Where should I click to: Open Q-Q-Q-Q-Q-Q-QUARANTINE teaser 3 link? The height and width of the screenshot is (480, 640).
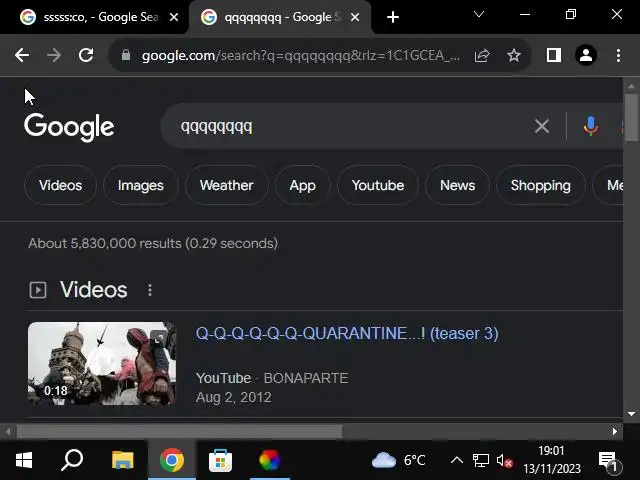(347, 333)
